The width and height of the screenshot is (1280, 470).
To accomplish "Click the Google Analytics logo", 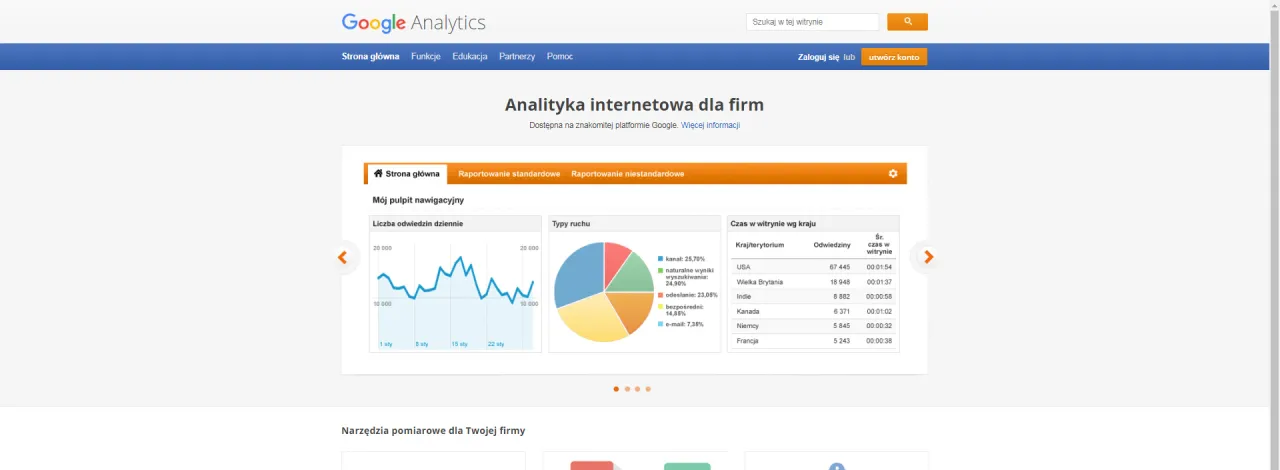I will 413,23.
